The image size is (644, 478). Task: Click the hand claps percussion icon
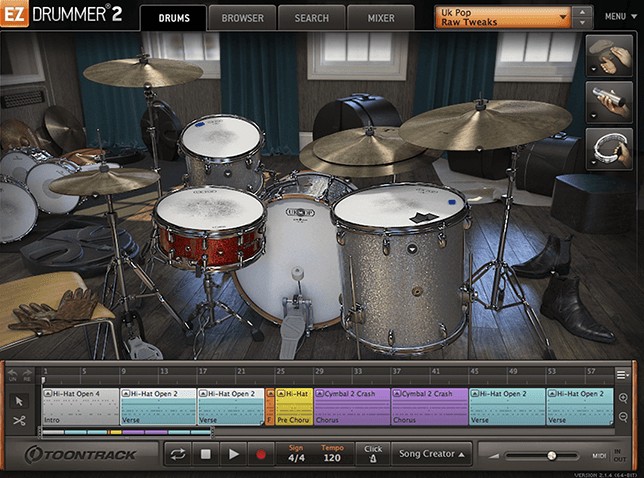(609, 56)
